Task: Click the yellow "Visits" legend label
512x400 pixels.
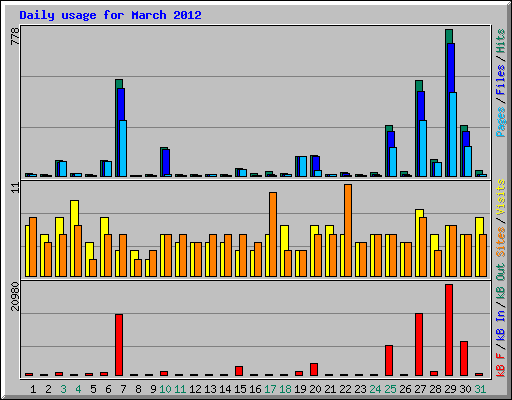Action: (x=500, y=197)
